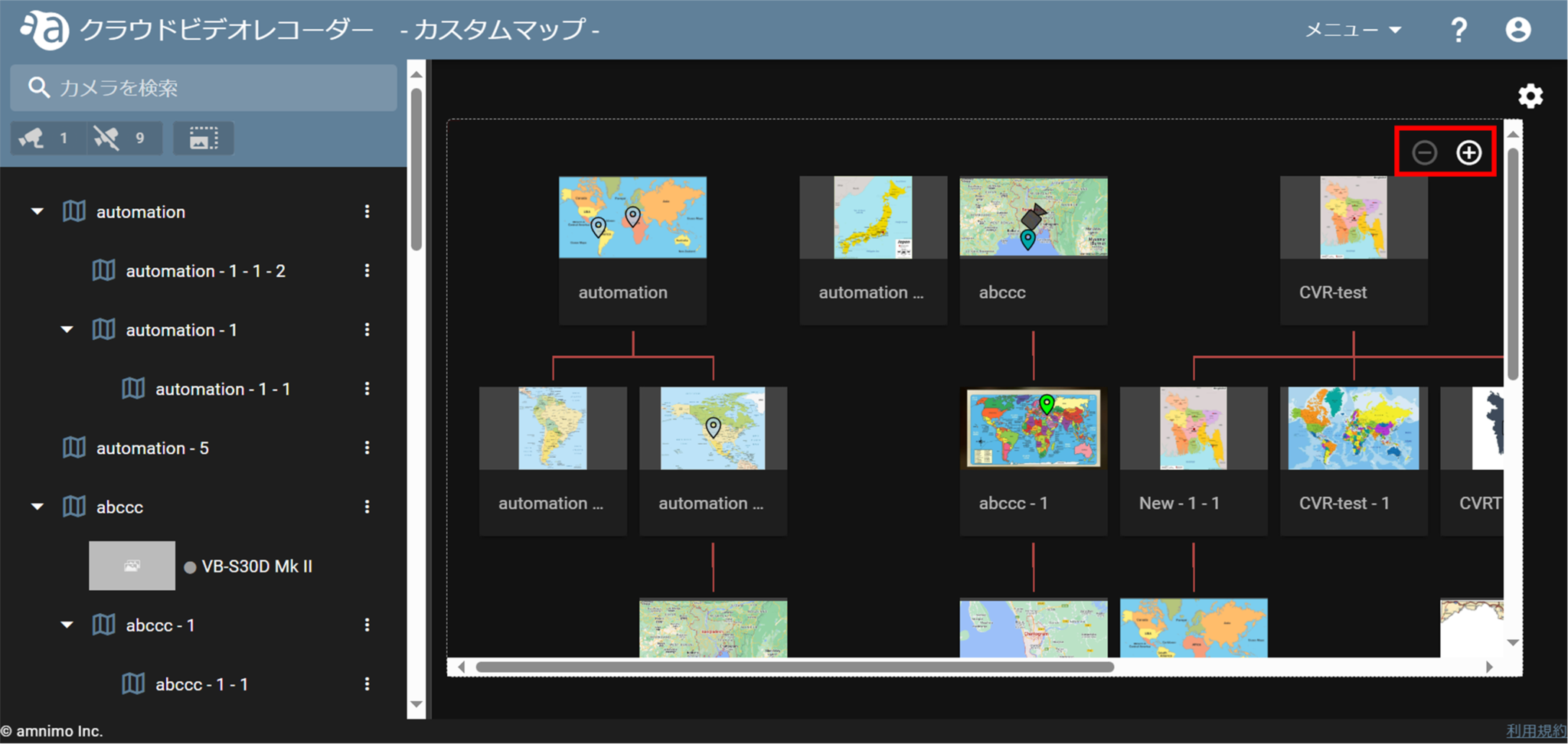Image resolution: width=1568 pixels, height=744 pixels.
Task: Select the zoom out (−) icon on the map
Action: tap(1424, 152)
